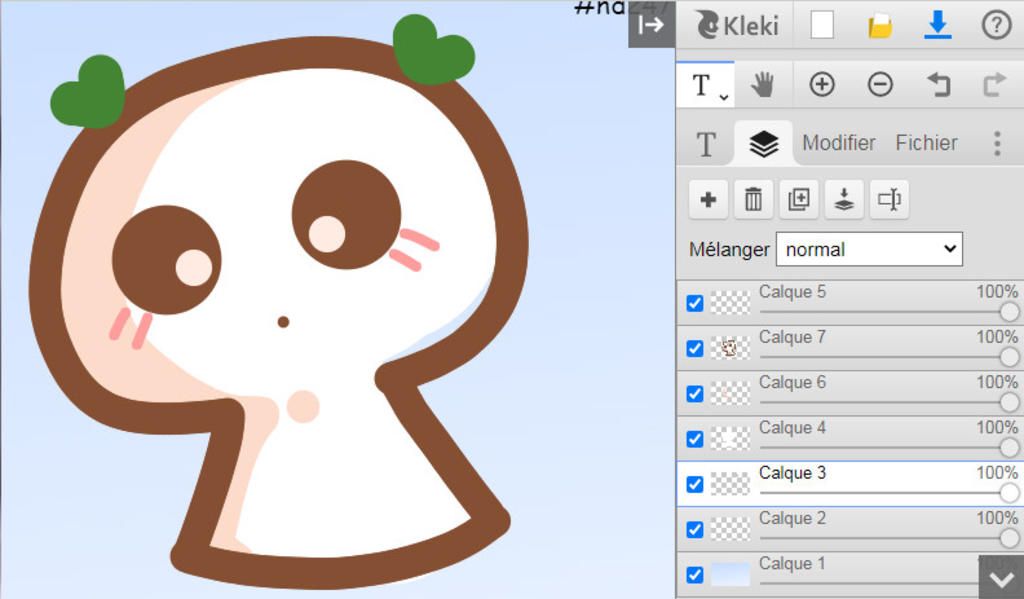The width and height of the screenshot is (1024, 599).
Task: Click the Calque 4 layer thumbnail
Action: click(730, 439)
